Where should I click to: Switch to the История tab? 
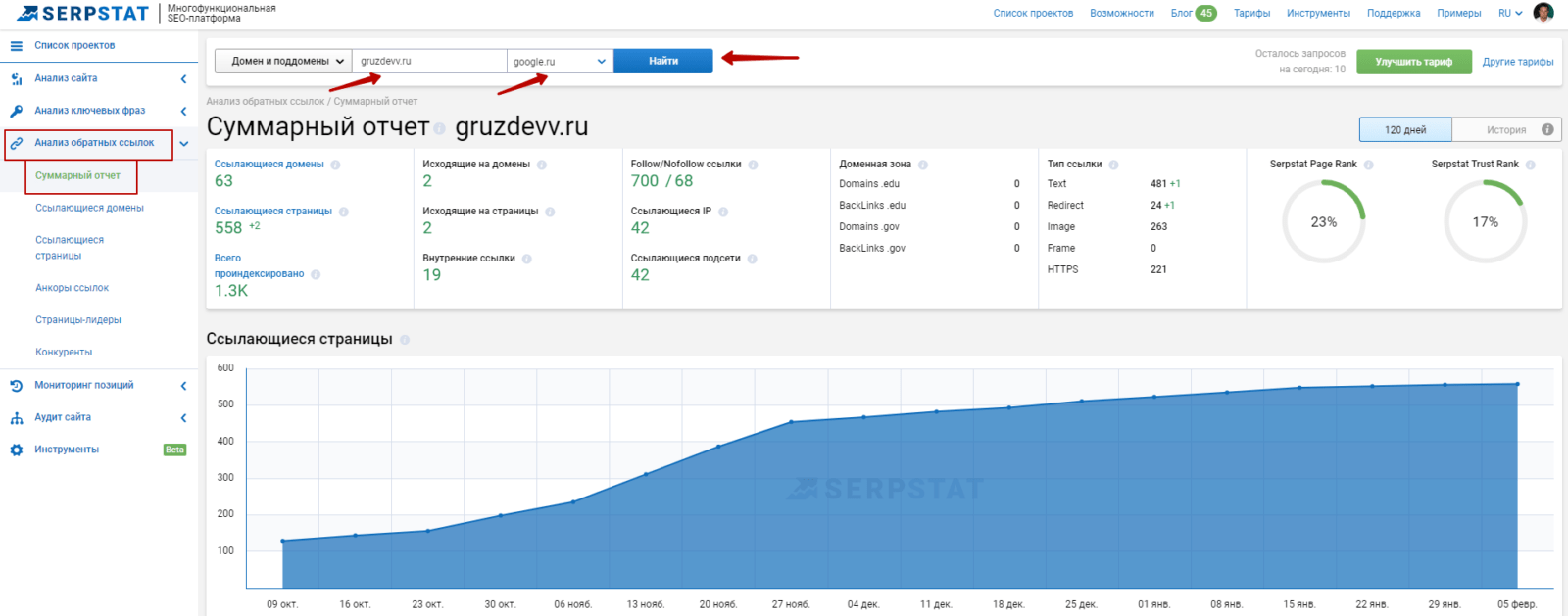click(x=1506, y=129)
